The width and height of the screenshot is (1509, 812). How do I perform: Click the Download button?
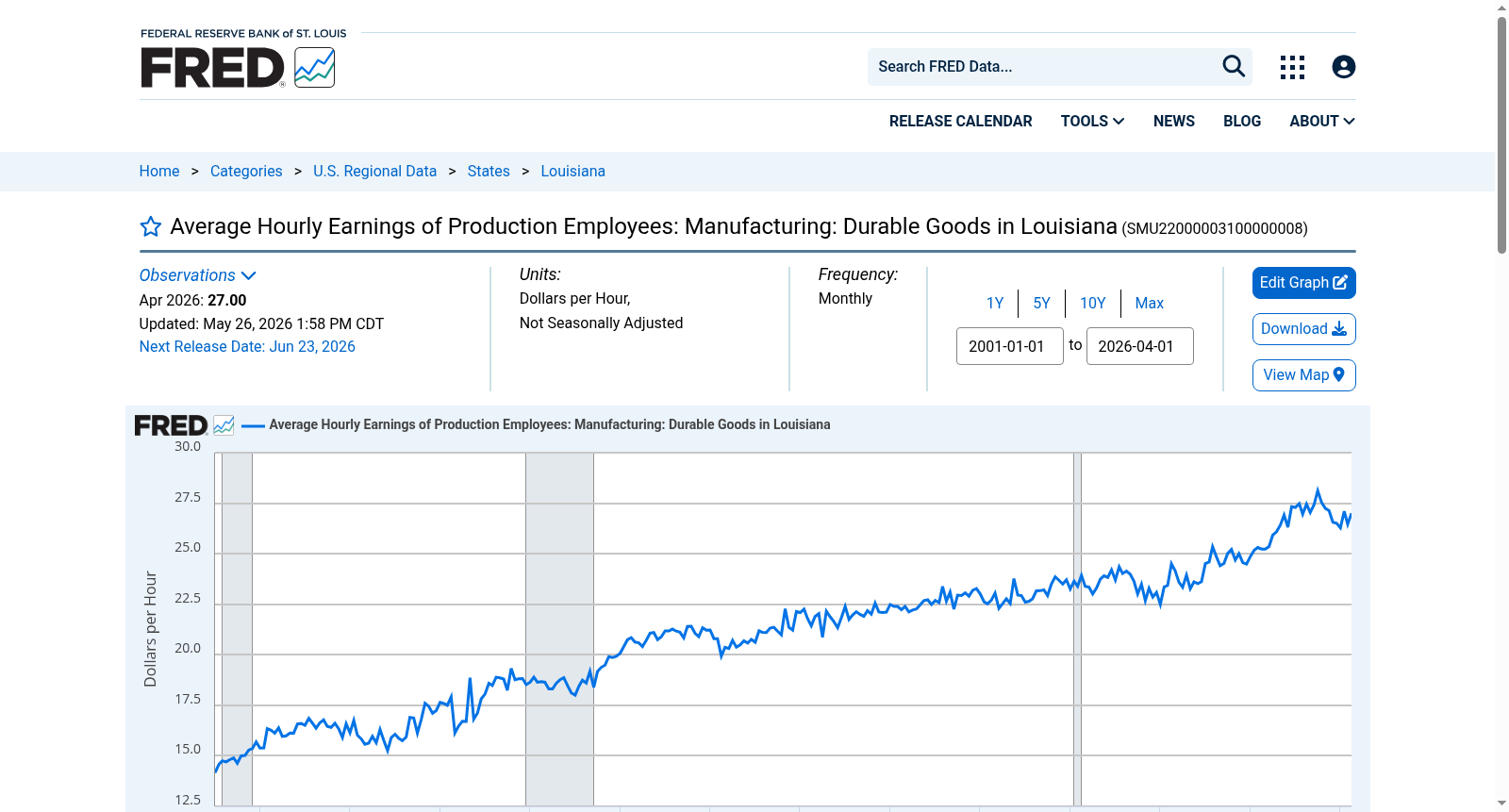pos(1304,329)
